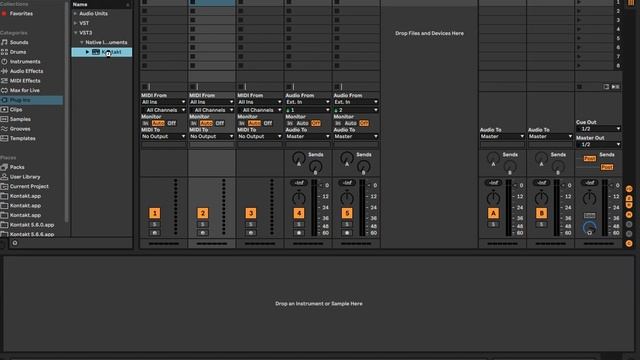Open the Current Project folder icon
The image size is (640, 360).
[4, 186]
